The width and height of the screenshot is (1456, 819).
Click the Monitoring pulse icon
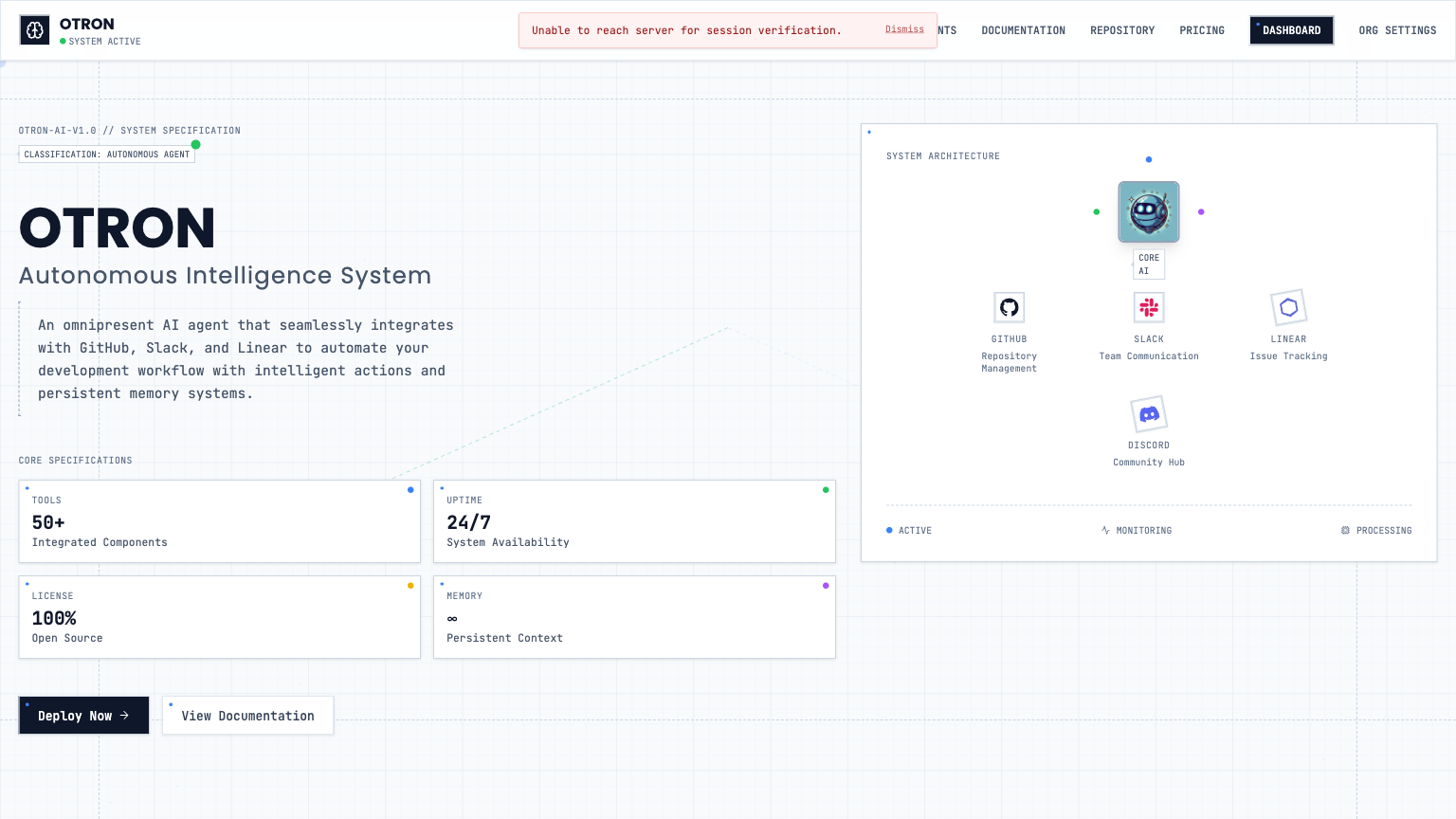[x=1105, y=531]
